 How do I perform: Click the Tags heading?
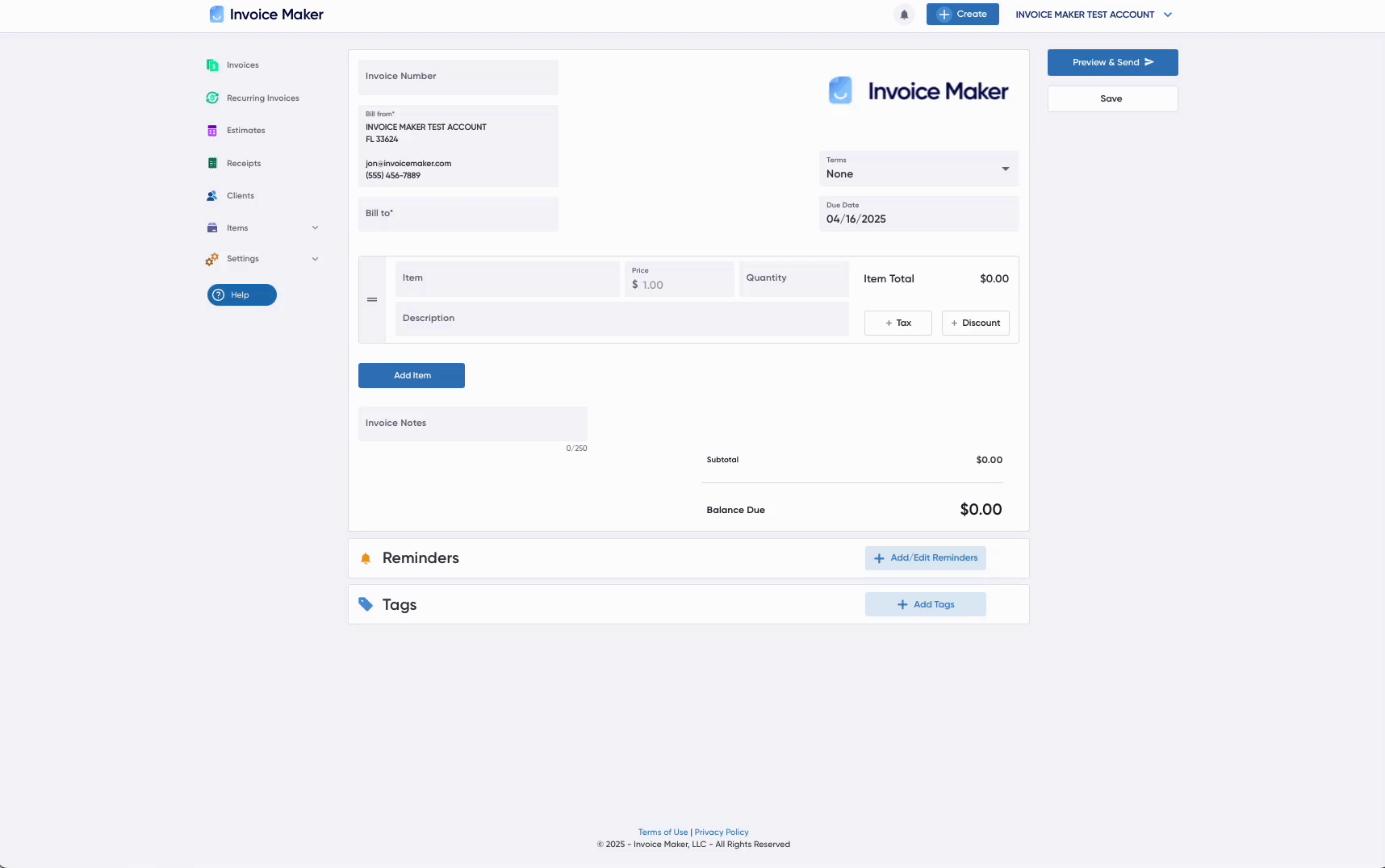point(400,605)
